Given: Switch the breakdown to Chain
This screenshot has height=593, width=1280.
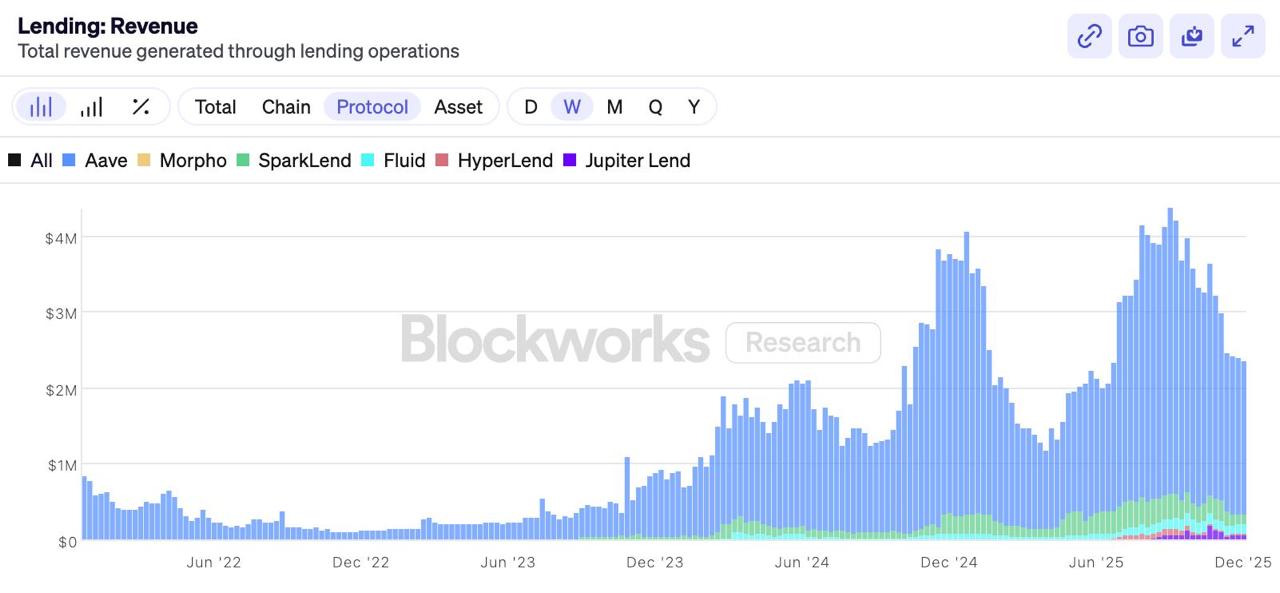Looking at the screenshot, I should pos(286,107).
